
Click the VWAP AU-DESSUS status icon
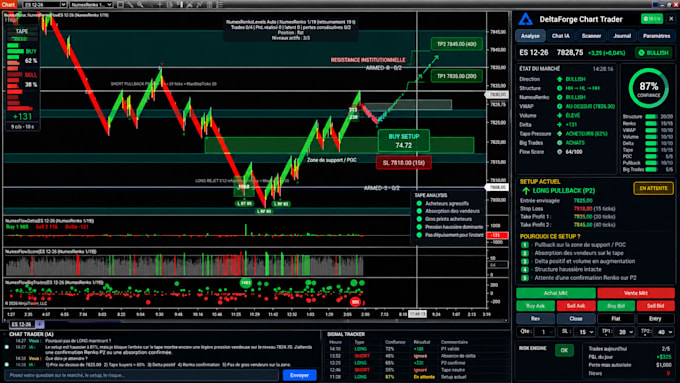(x=559, y=106)
